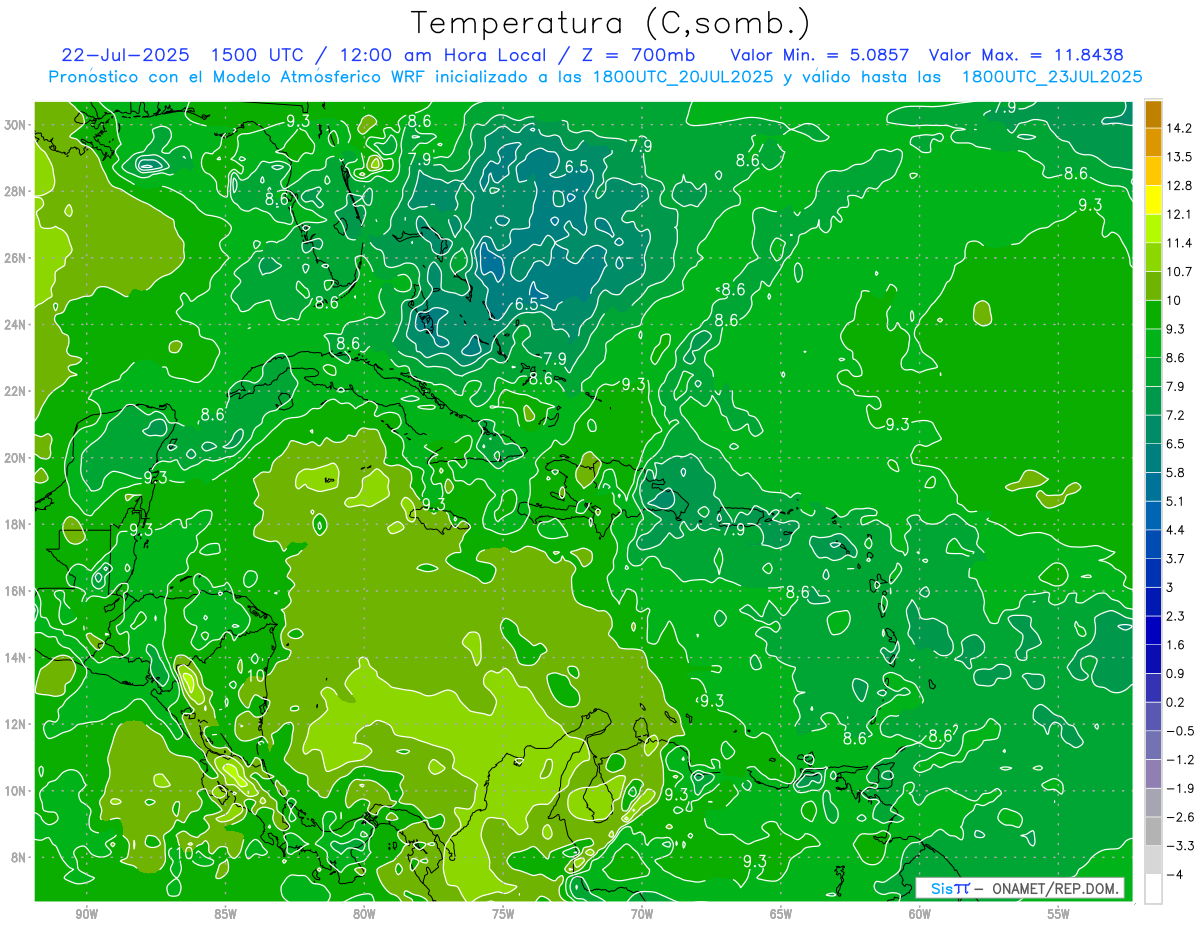Click the 24N latitude axis label
Image resolution: width=1200 pixels, height=927 pixels.
[x=16, y=325]
